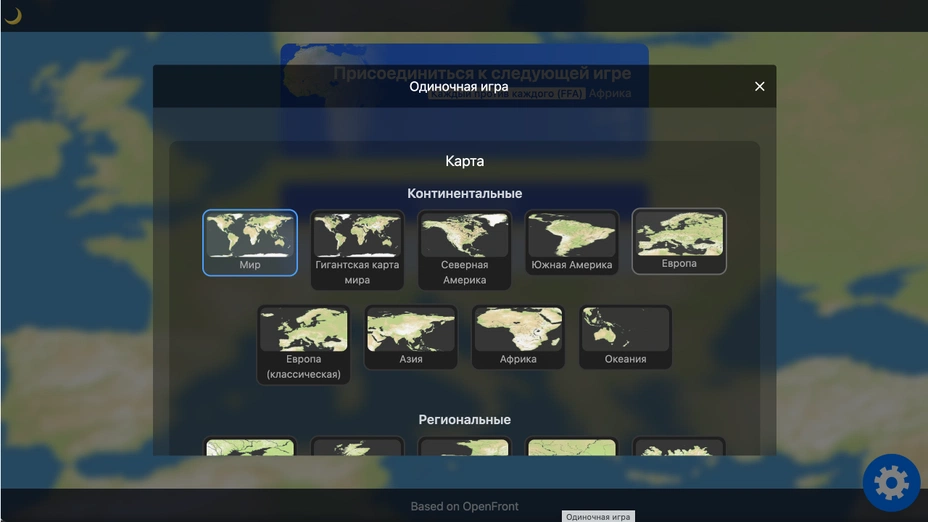This screenshot has width=928, height=522.
Task: Select the leftmost map under Региональные
Action: pyautogui.click(x=250, y=447)
